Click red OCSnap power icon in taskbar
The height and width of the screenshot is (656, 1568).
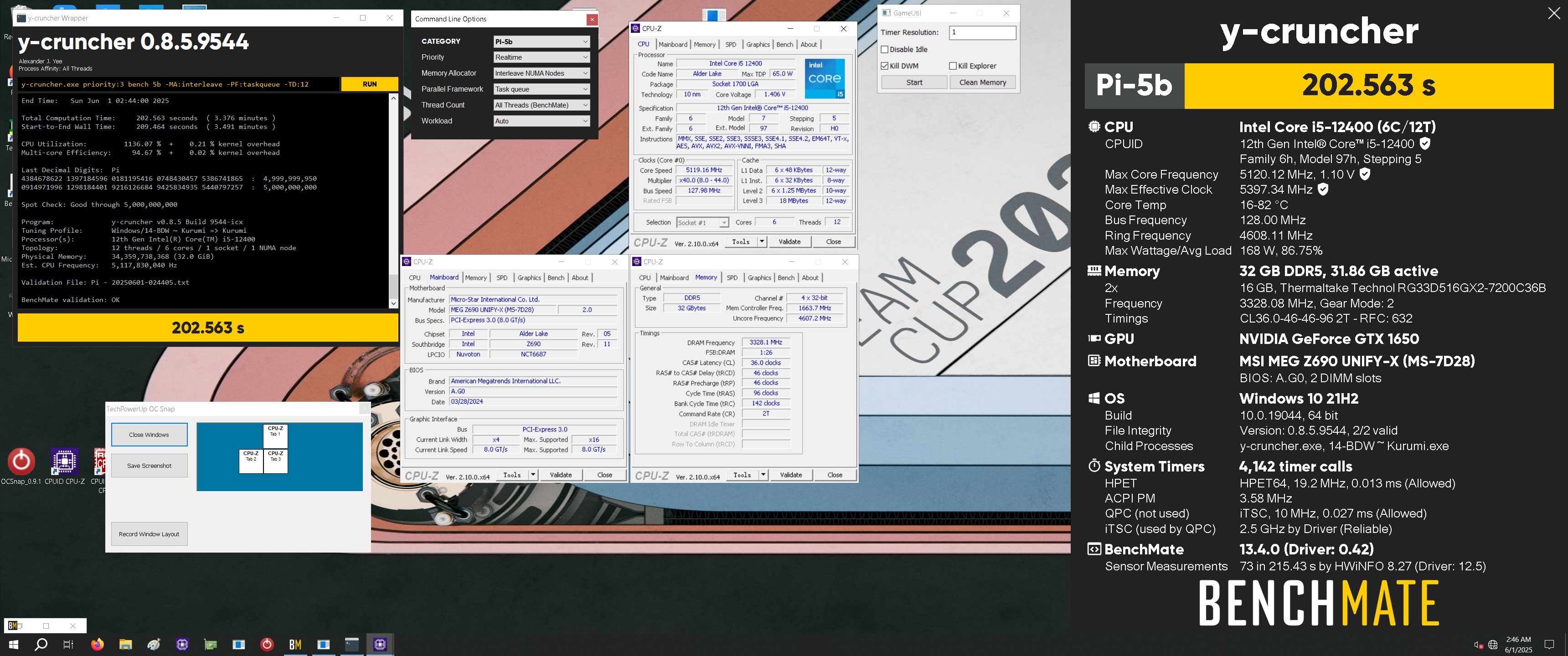click(x=267, y=645)
